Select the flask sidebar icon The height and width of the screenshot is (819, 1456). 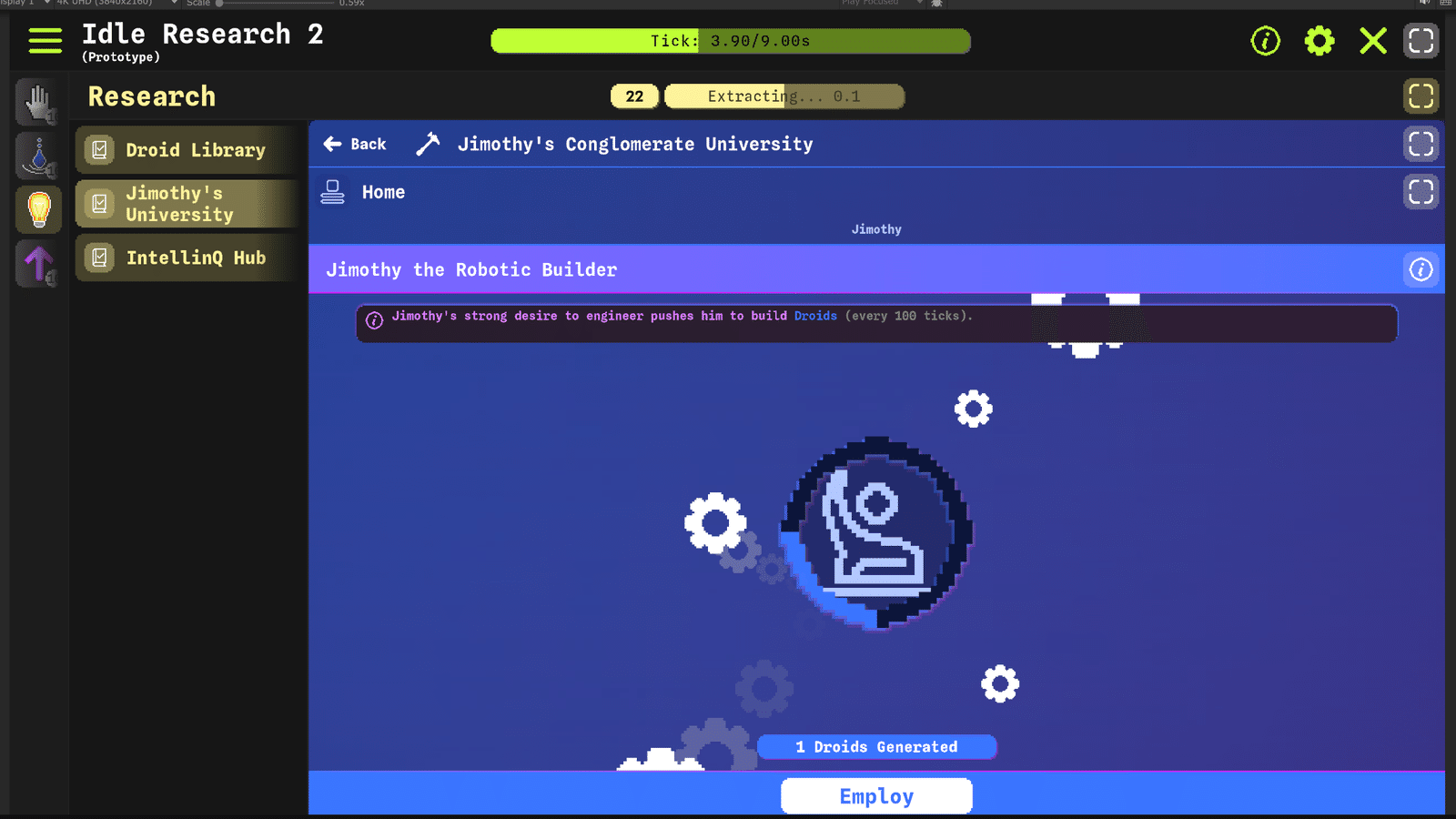tap(38, 157)
